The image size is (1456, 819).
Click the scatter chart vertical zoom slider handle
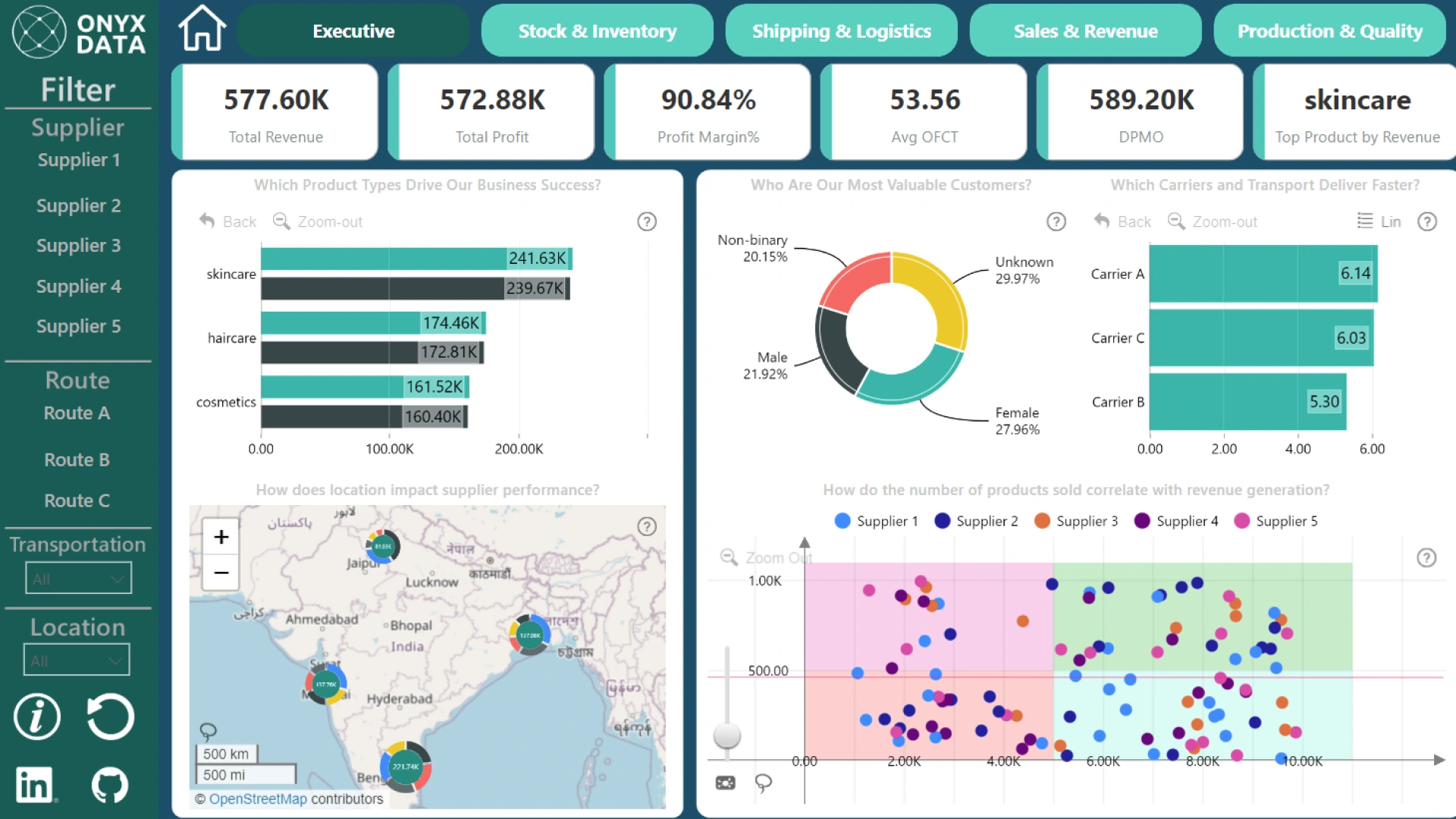tap(727, 735)
